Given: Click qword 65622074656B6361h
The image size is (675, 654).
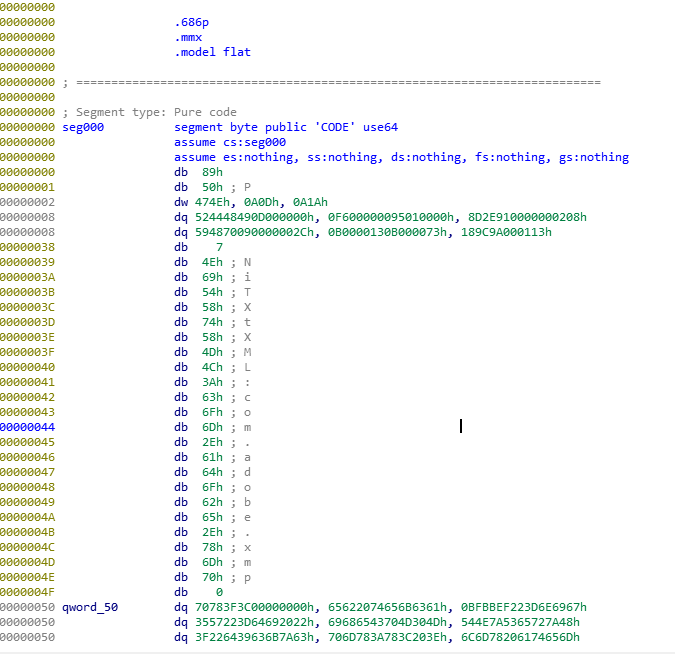Looking at the screenshot, I should click(x=387, y=608).
